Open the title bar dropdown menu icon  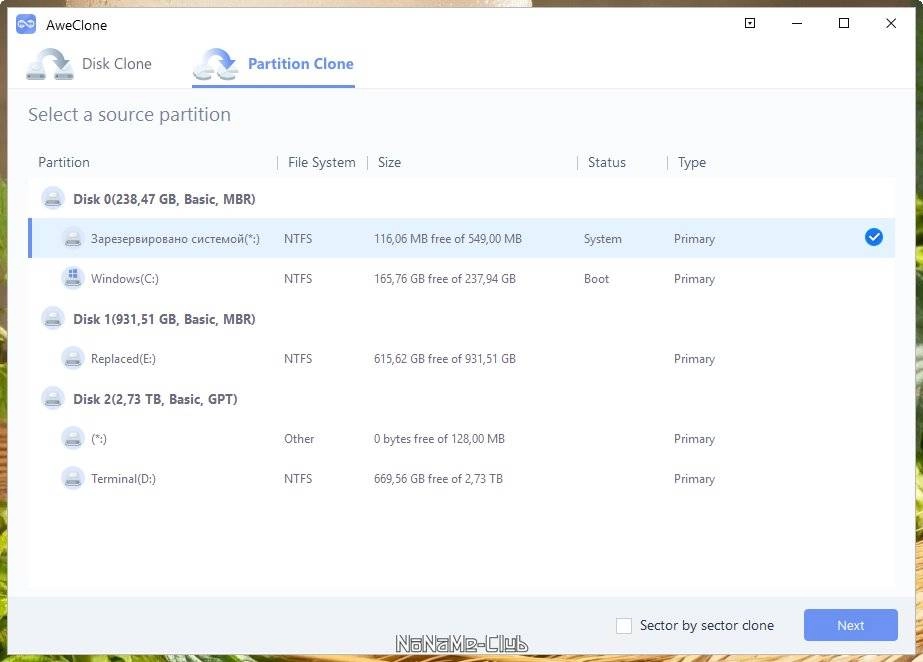tap(750, 23)
